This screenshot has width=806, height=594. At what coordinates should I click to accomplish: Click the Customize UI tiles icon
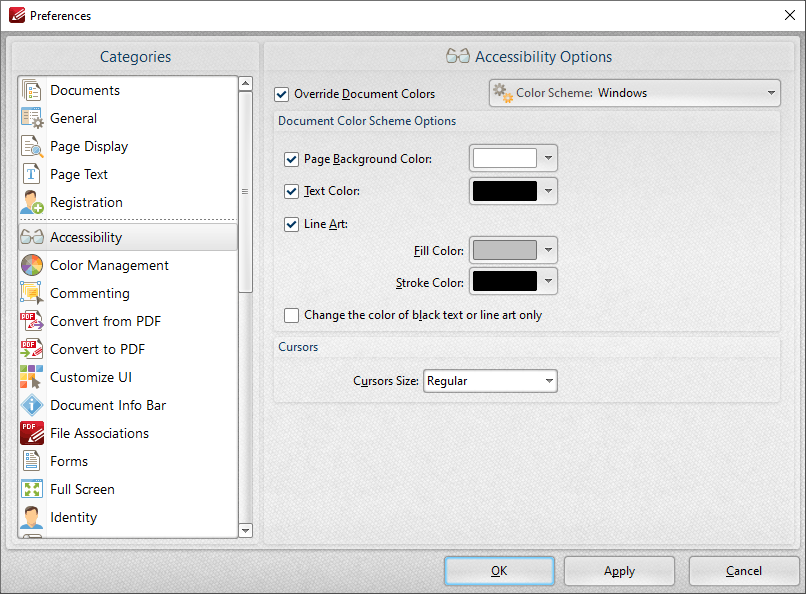point(32,377)
